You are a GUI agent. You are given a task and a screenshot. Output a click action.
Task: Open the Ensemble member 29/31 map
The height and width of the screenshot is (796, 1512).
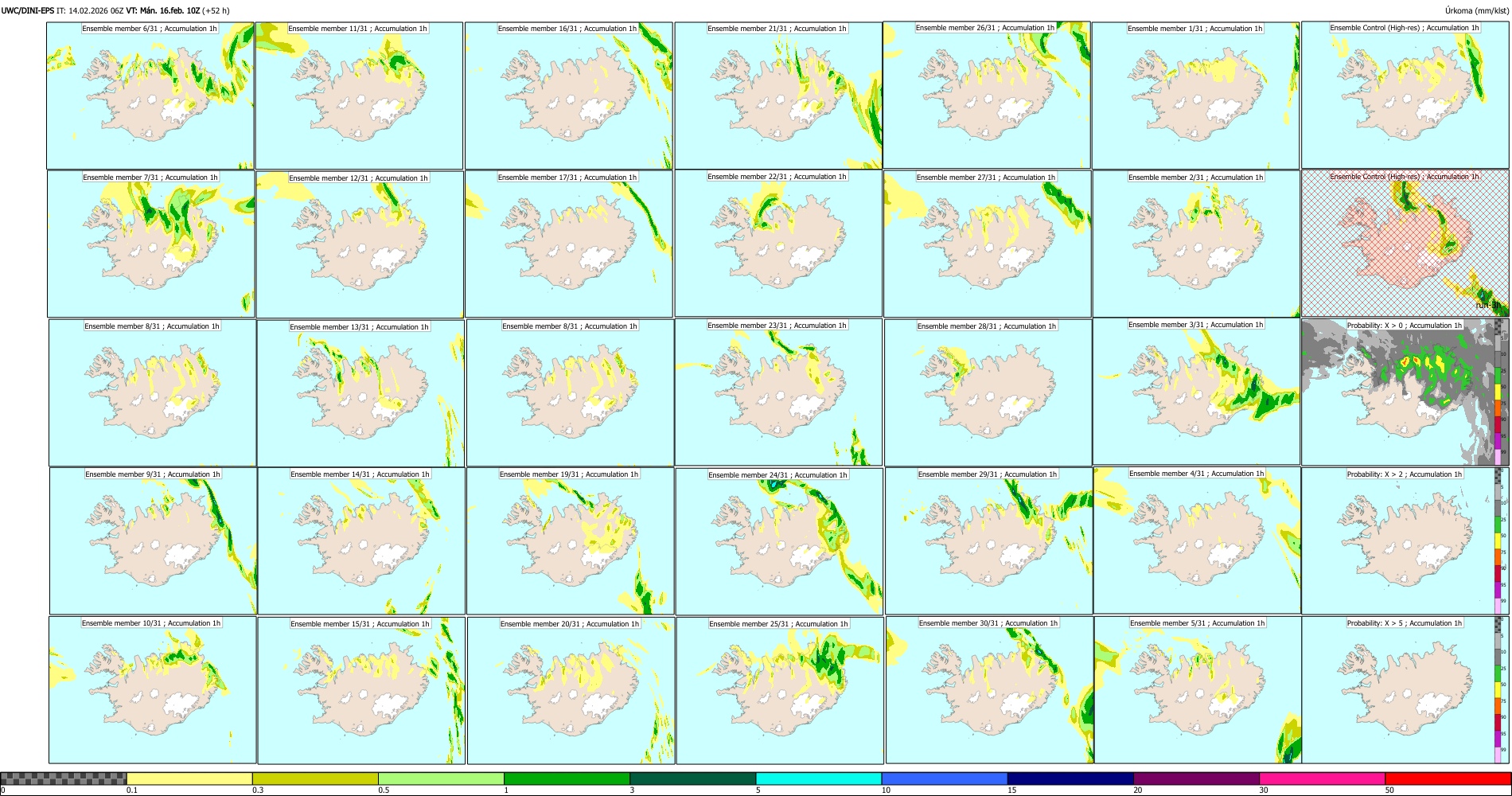pos(988,540)
